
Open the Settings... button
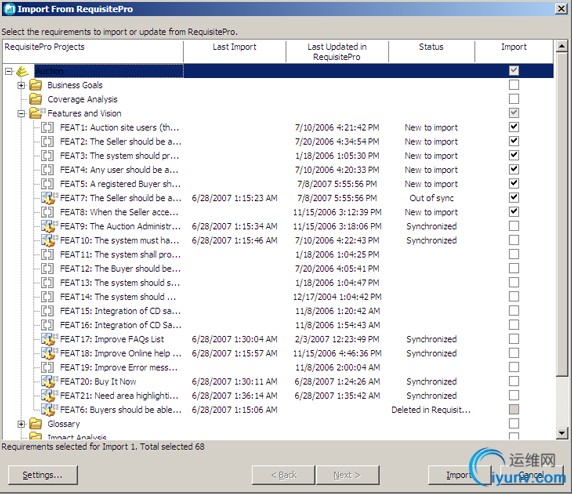[43, 475]
